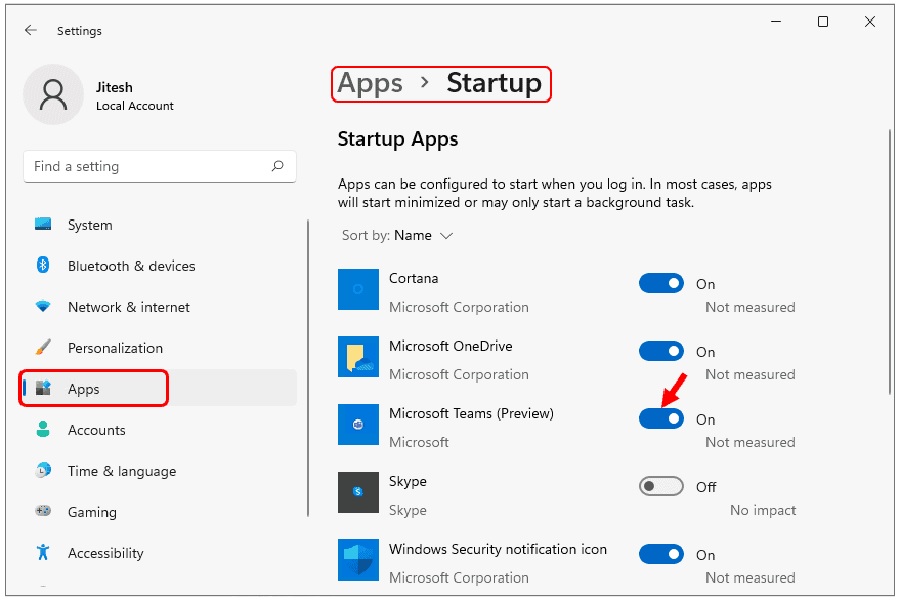
Task: Click the Skype app icon
Action: pos(358,492)
